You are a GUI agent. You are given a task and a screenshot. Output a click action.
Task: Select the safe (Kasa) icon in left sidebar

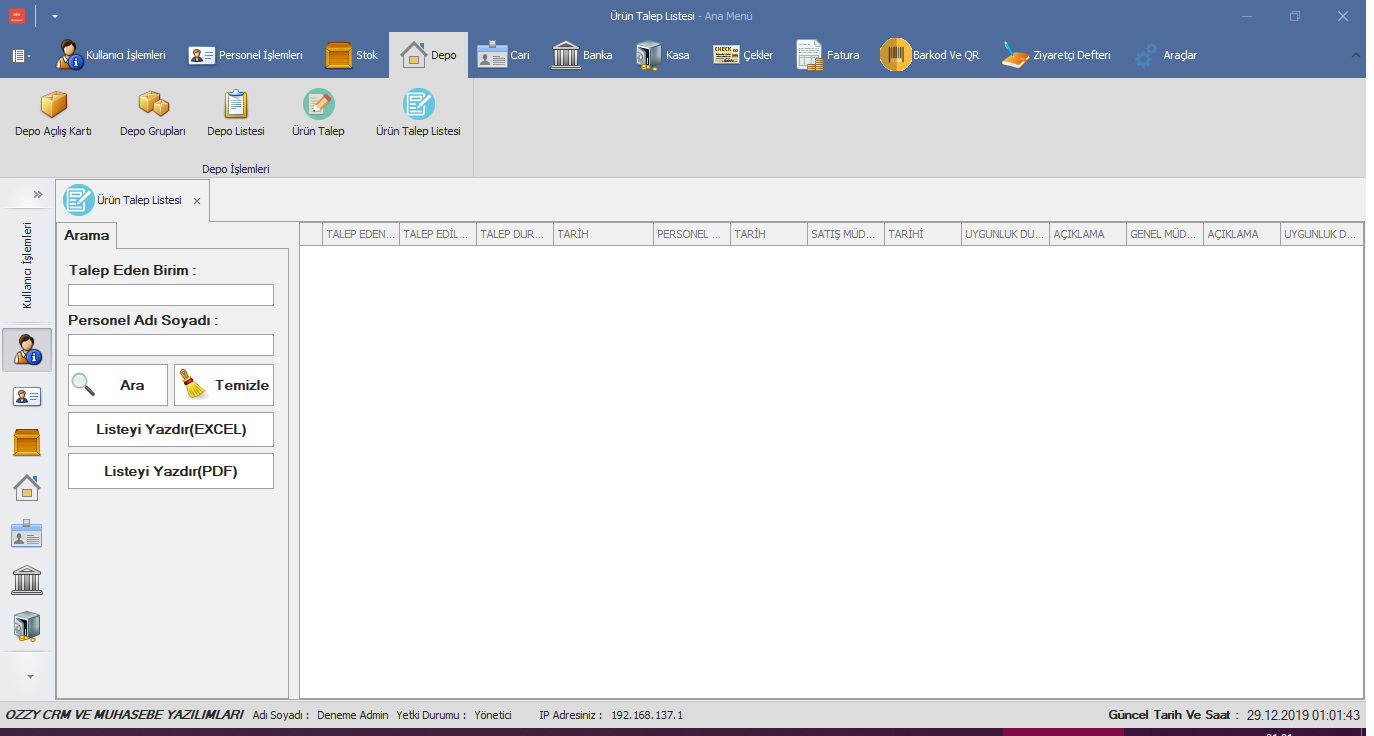coord(27,626)
